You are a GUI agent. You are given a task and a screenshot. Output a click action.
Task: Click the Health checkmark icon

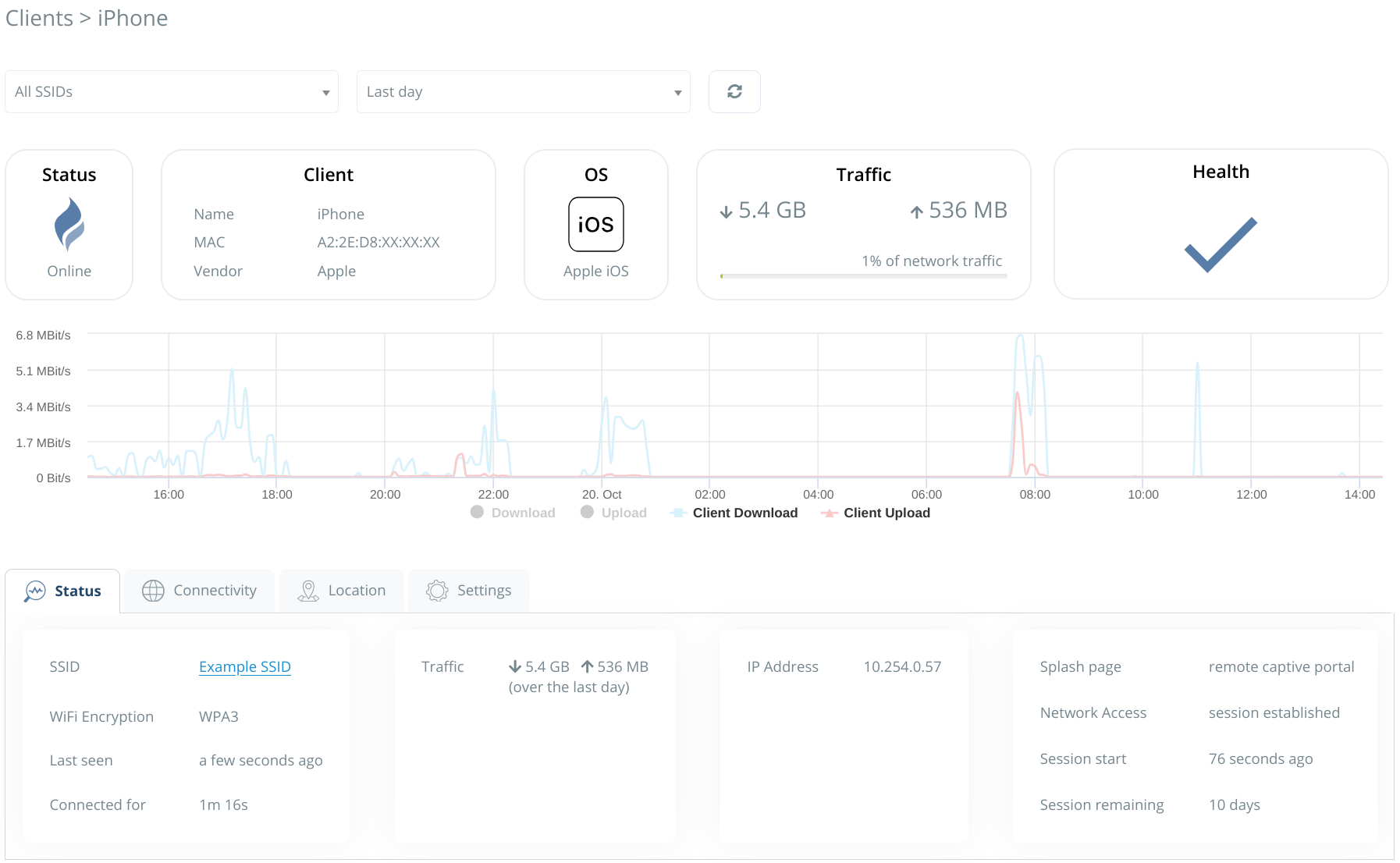[1221, 244]
